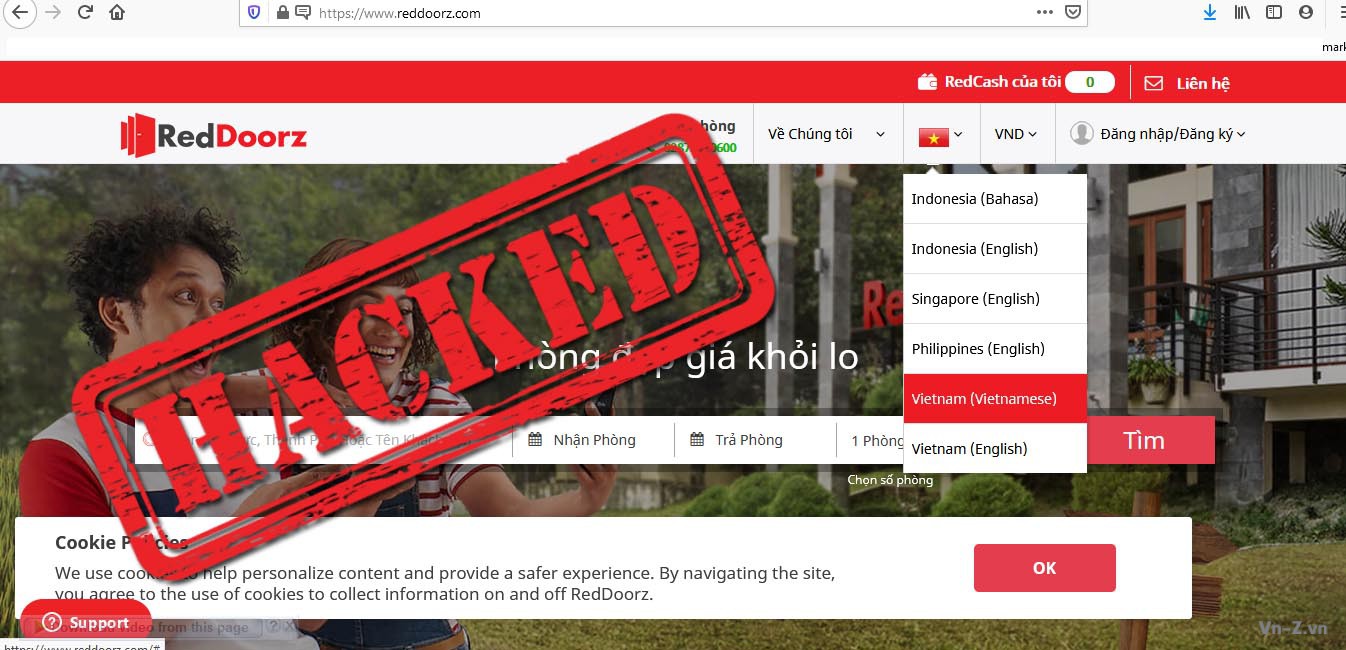Click the browser back arrow

point(19,13)
